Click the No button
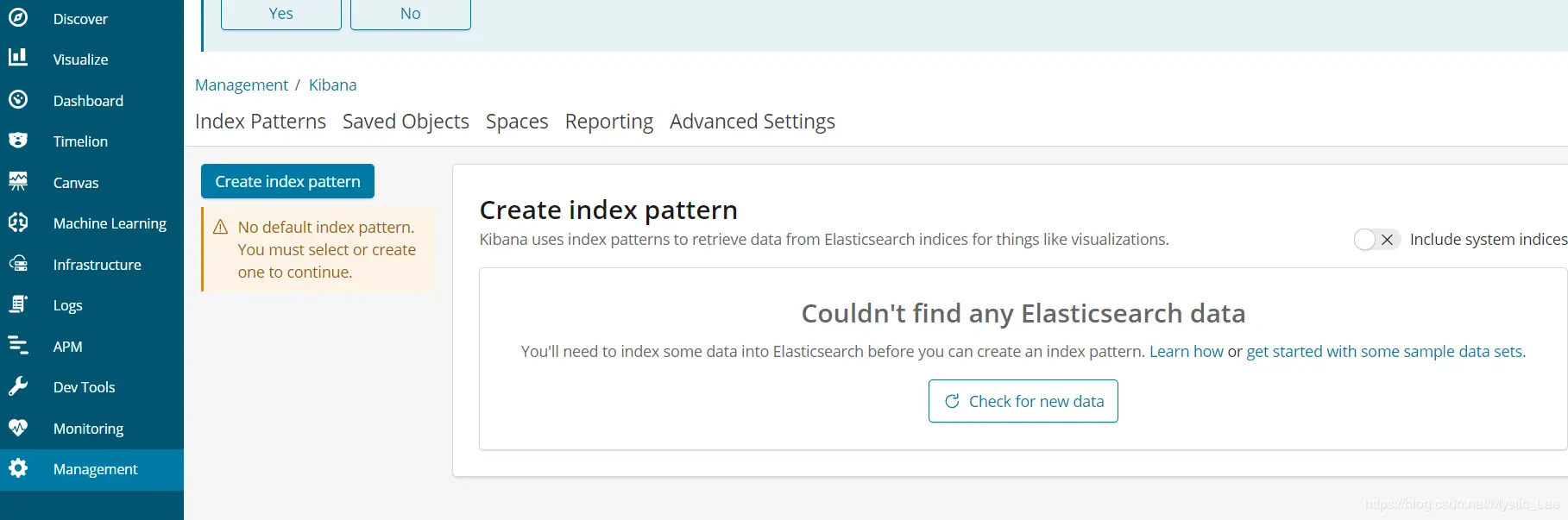 (x=411, y=14)
